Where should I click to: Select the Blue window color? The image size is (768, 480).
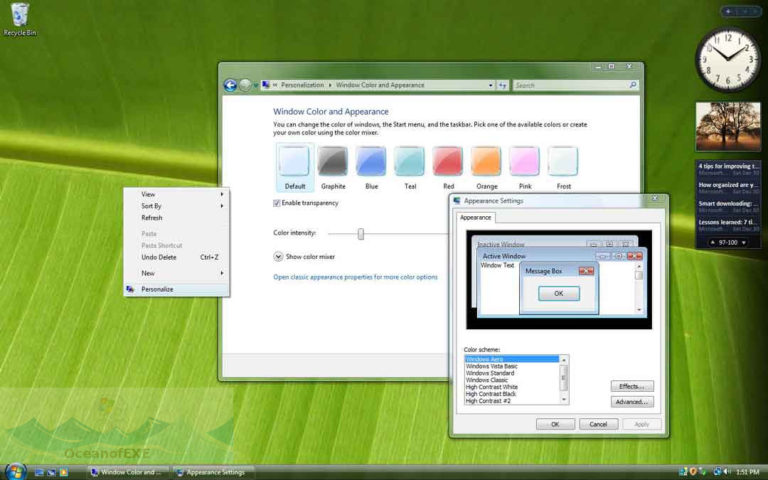pyautogui.click(x=371, y=168)
